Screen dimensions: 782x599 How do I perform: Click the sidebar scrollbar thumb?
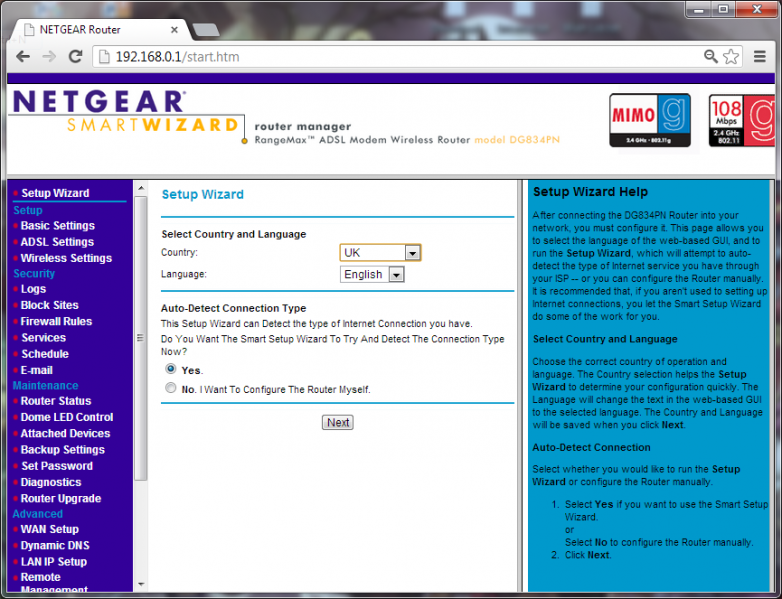[x=141, y=338]
